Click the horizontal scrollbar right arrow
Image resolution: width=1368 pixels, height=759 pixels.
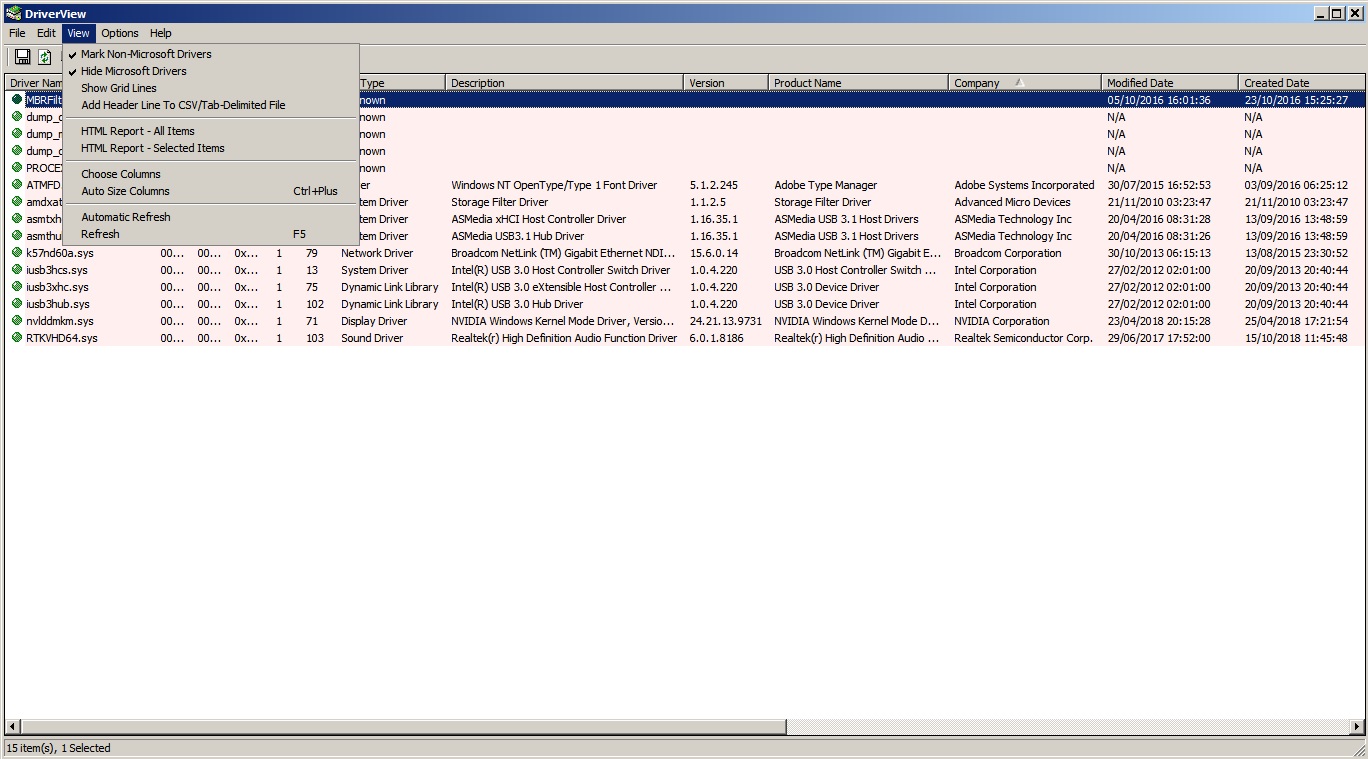point(1356,727)
